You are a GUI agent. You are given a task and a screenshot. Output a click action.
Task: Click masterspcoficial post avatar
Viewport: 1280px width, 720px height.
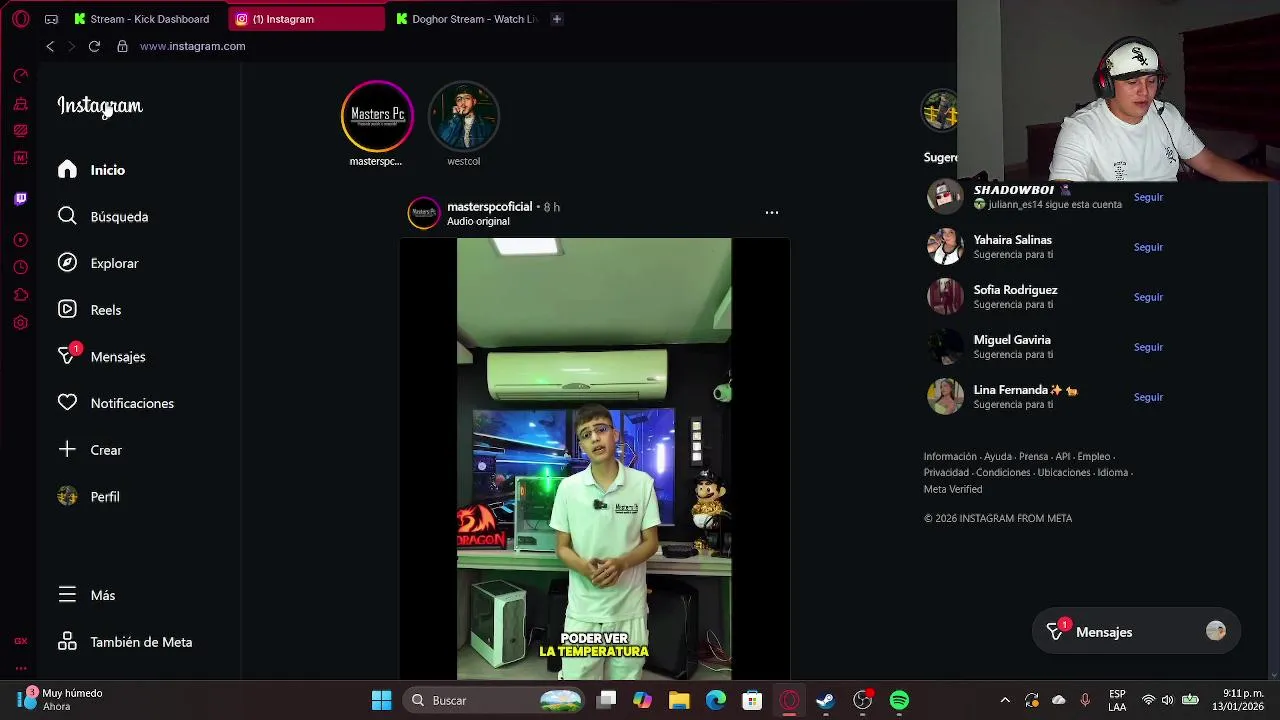point(424,213)
